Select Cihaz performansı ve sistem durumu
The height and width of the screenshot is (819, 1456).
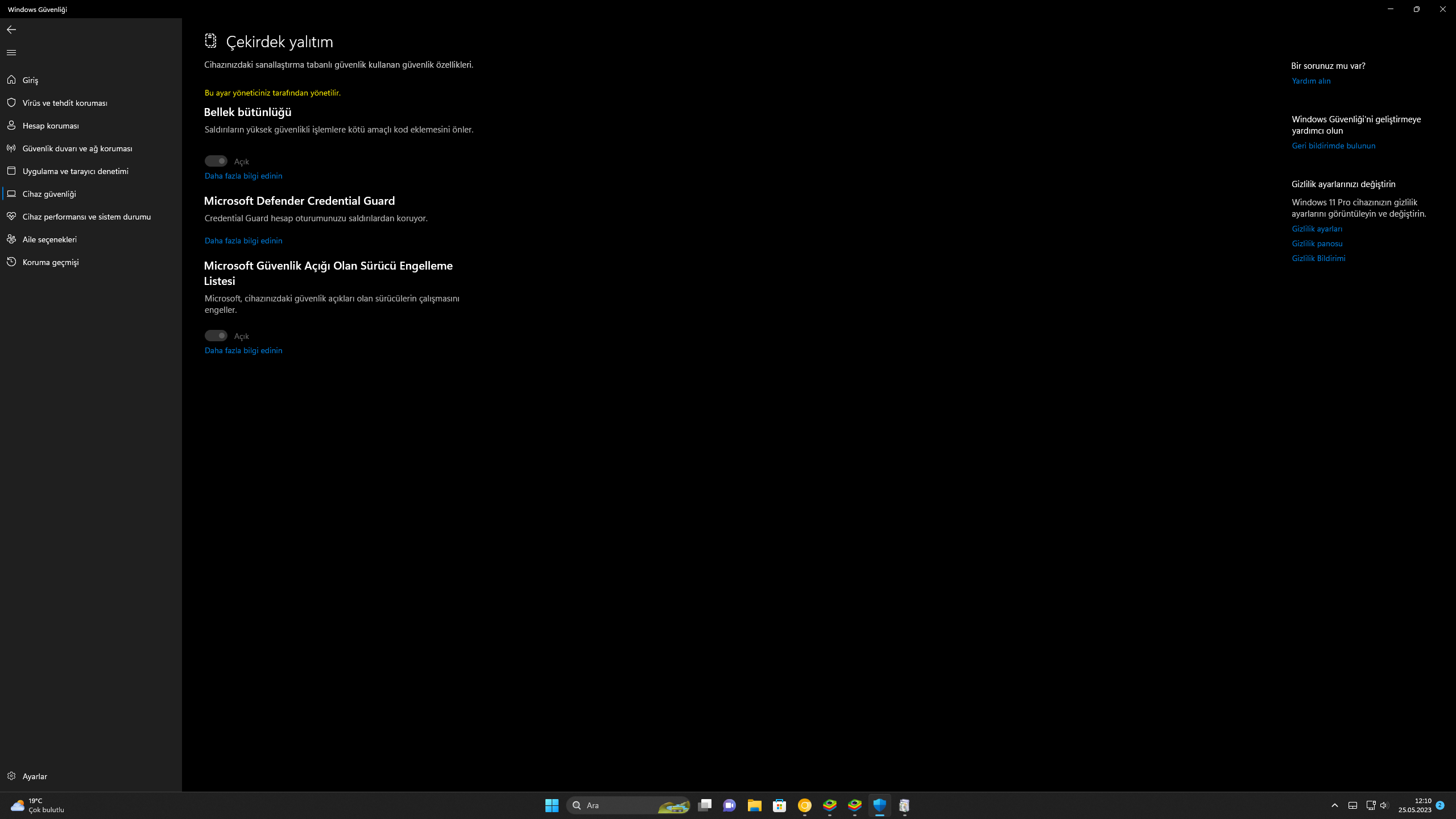91,216
